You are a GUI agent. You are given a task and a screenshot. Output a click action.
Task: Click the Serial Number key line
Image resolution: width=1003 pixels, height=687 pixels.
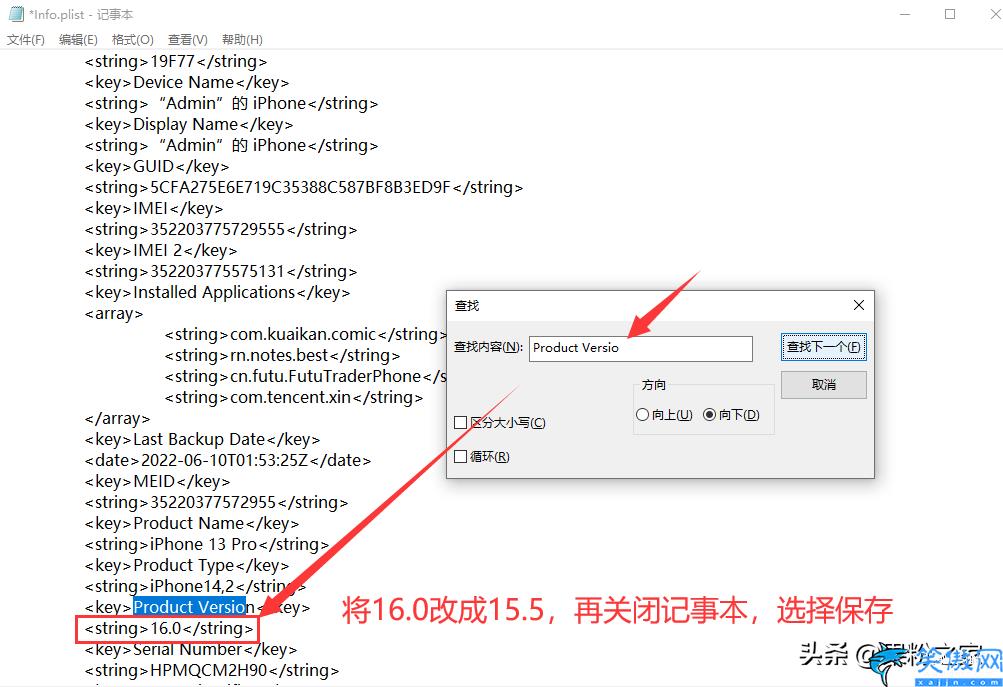pos(191,649)
